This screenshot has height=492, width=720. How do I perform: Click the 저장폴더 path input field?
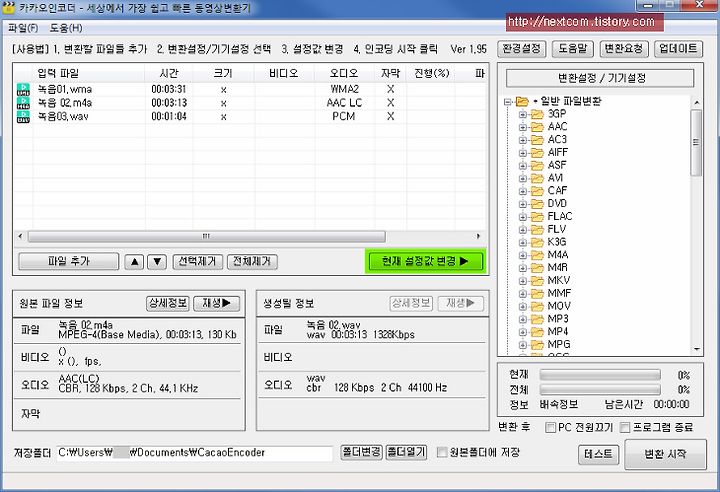click(x=195, y=453)
